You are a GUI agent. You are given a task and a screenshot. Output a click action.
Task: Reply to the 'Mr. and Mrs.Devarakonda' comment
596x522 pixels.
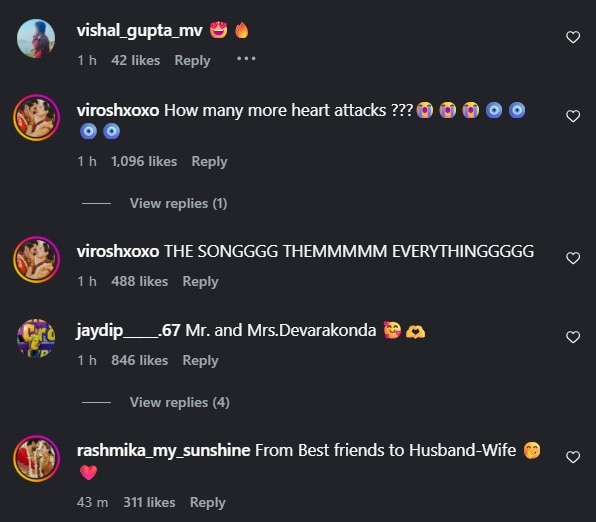pyautogui.click(x=200, y=360)
